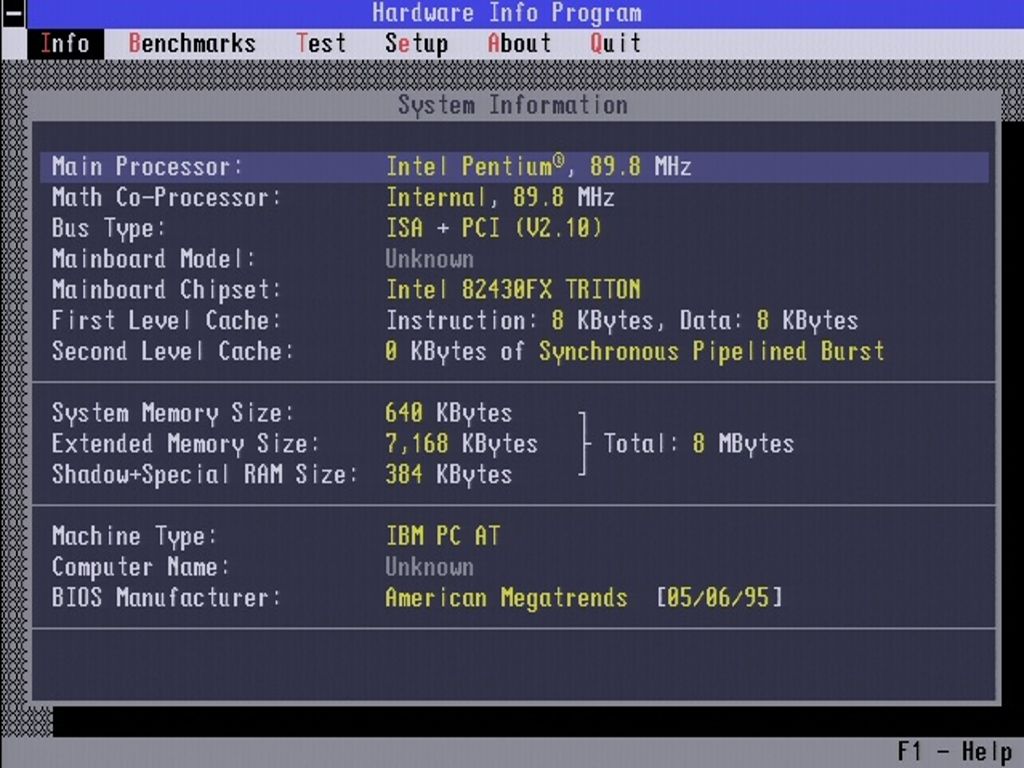Click the Unknown value beside Computer Name
Screen dimensions: 1024x768
[430, 567]
